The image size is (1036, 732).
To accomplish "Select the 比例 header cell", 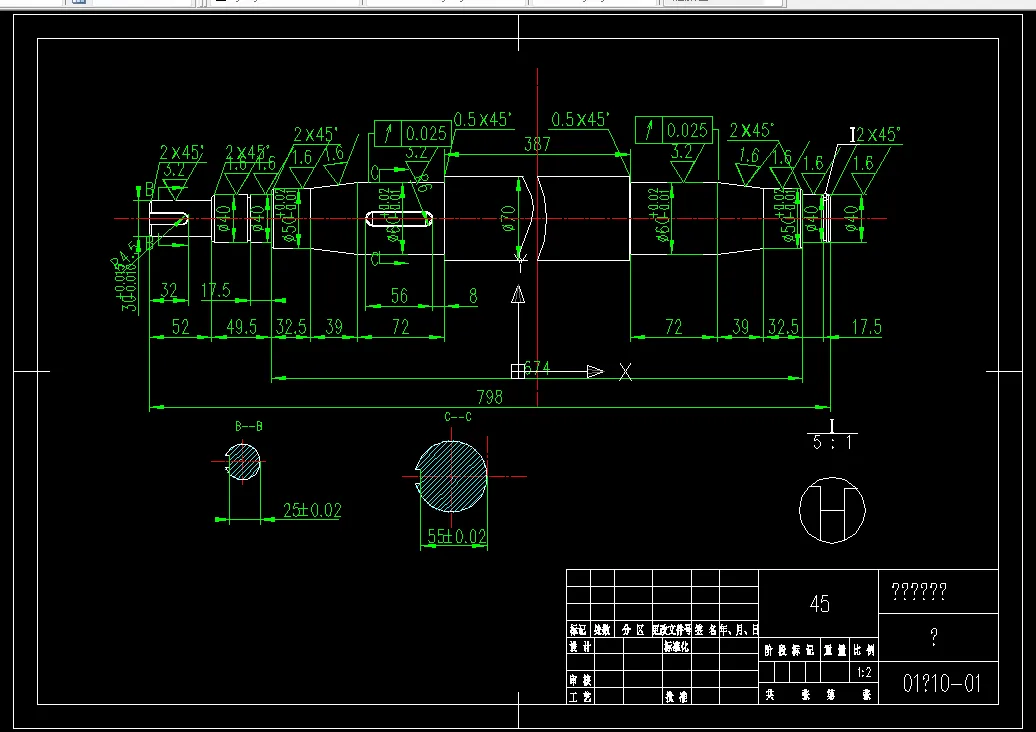I will (864, 650).
